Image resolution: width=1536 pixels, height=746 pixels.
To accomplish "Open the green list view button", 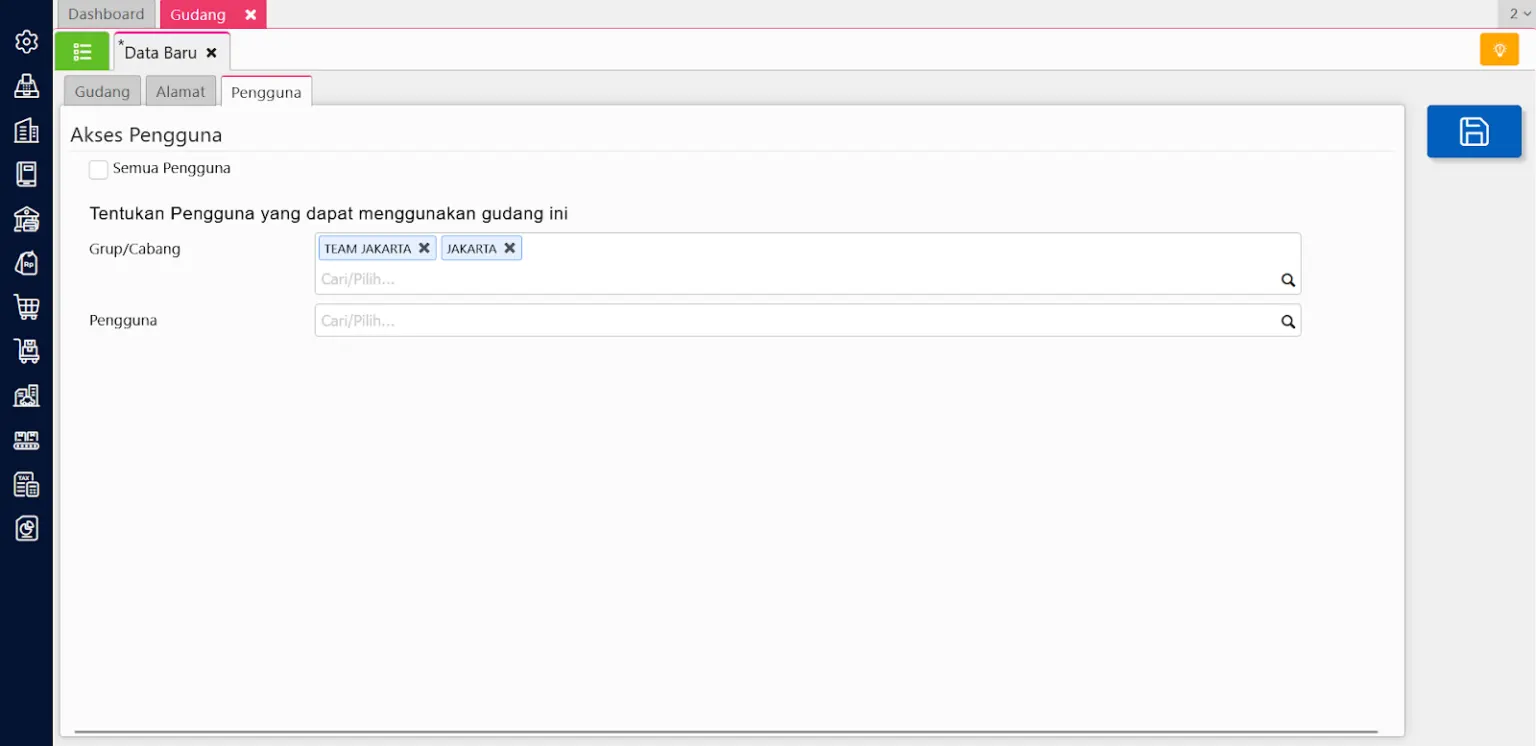I will [x=82, y=51].
